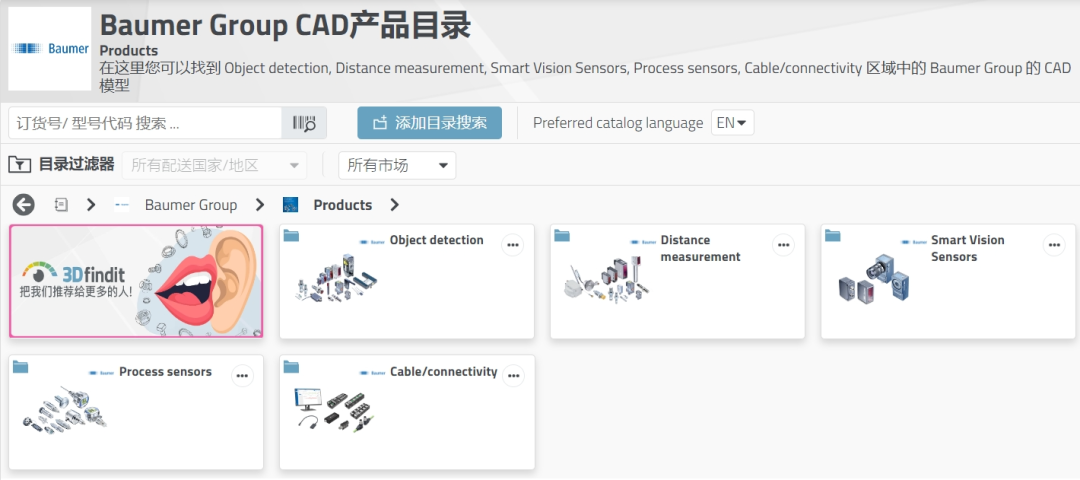
Task: Click the 添加目录搜索 button
Action: [x=429, y=123]
